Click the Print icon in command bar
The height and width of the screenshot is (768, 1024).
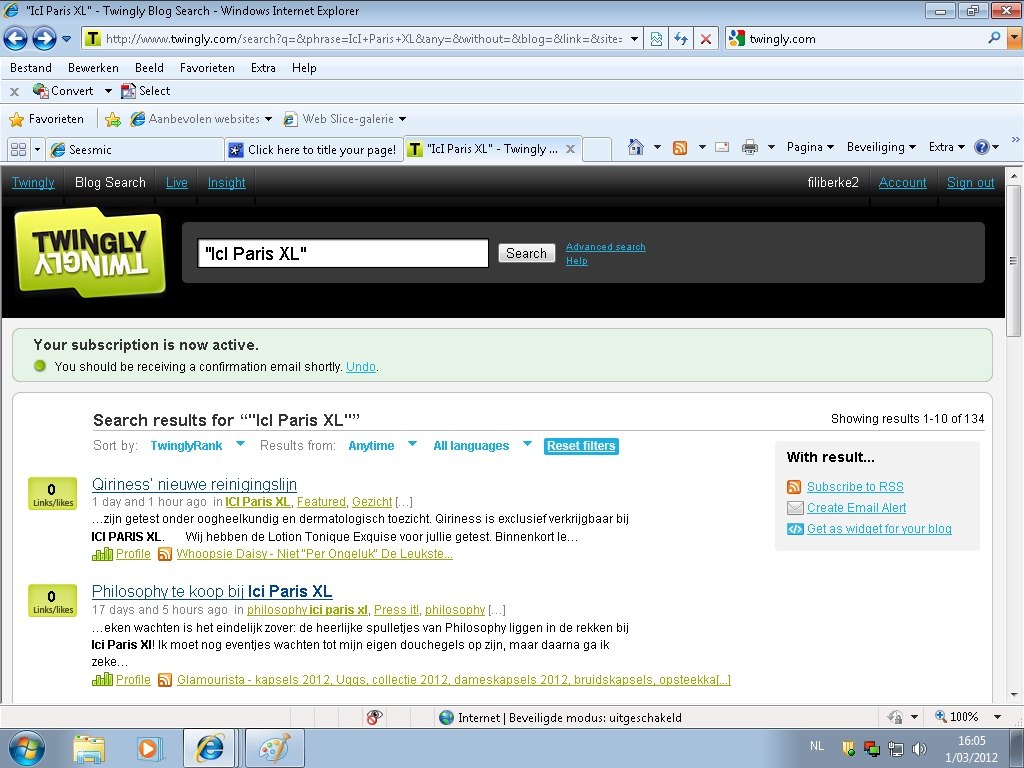point(750,147)
